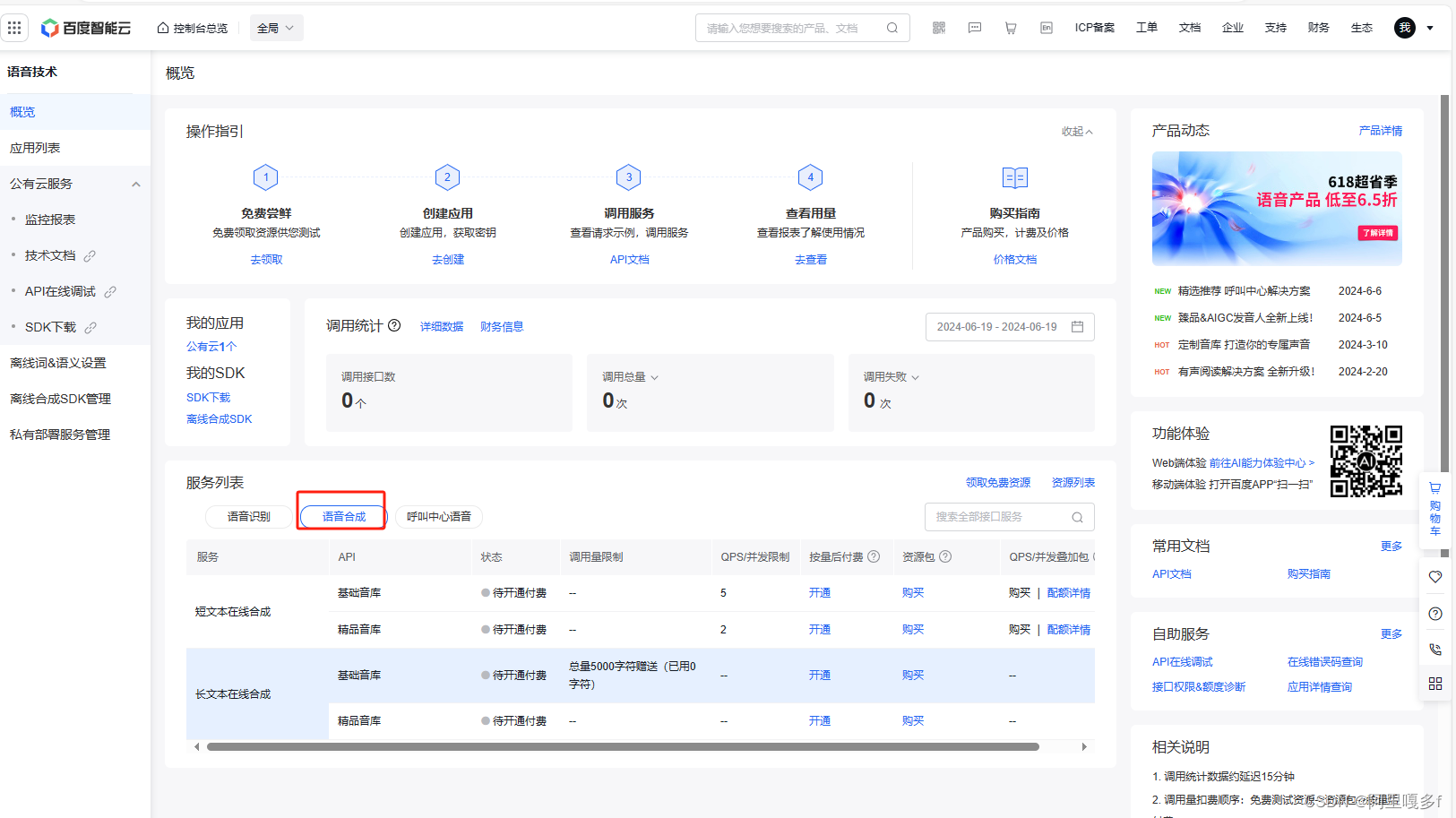Collapse the 操作指引 panel via 收起
Viewport: 1456px width, 818px height.
[1077, 132]
